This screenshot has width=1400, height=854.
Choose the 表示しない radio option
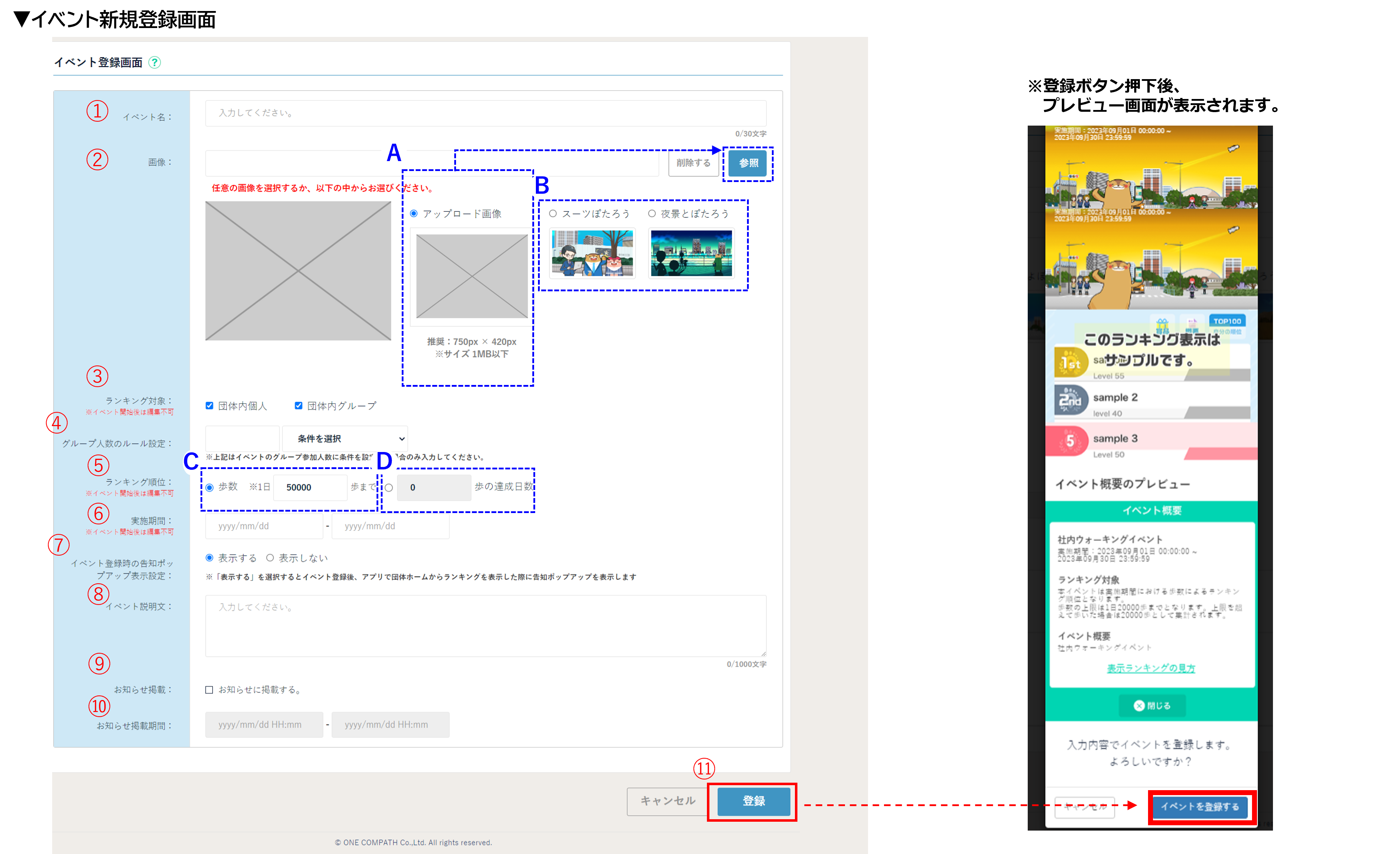tap(270, 558)
